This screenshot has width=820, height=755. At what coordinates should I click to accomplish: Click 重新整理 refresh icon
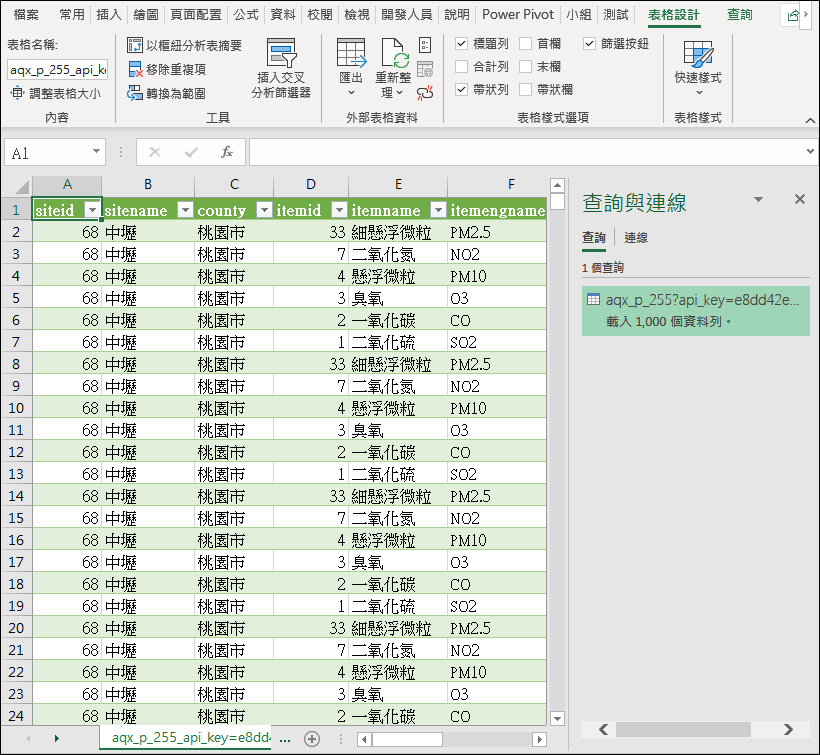click(x=395, y=53)
